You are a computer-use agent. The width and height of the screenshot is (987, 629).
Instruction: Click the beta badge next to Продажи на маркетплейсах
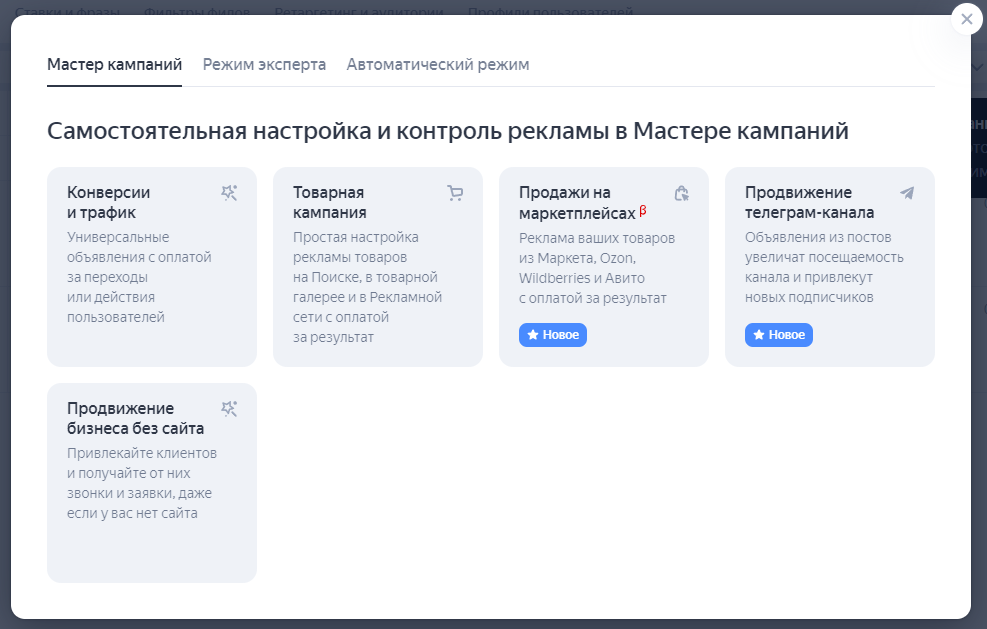point(643,210)
